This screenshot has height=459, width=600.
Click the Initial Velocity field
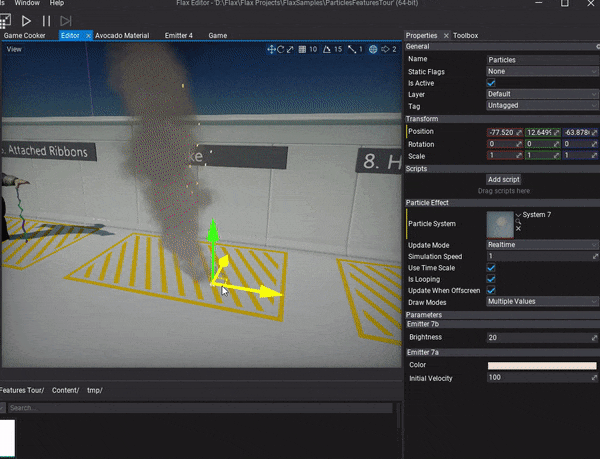pos(543,378)
